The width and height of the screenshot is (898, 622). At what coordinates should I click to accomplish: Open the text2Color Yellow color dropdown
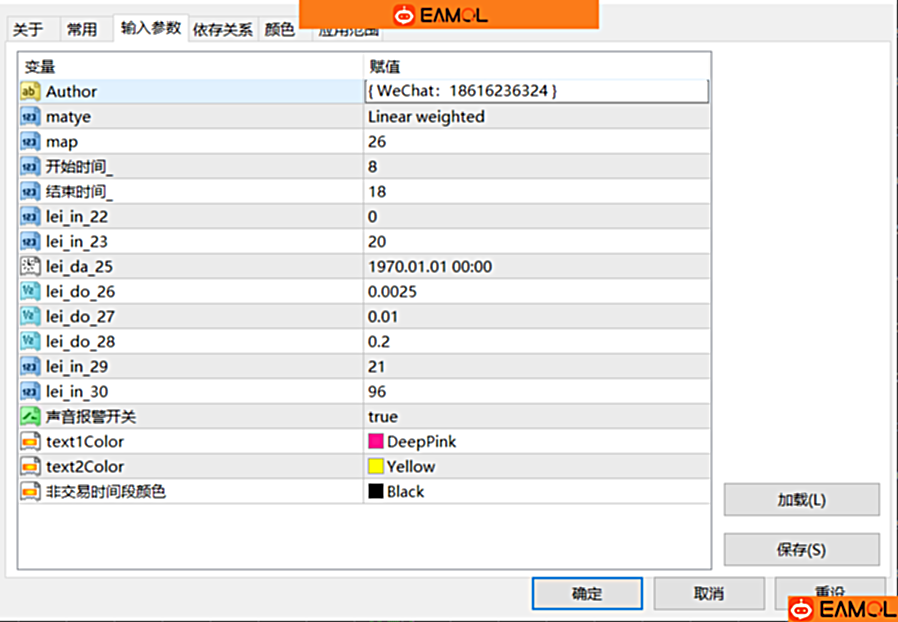point(535,467)
